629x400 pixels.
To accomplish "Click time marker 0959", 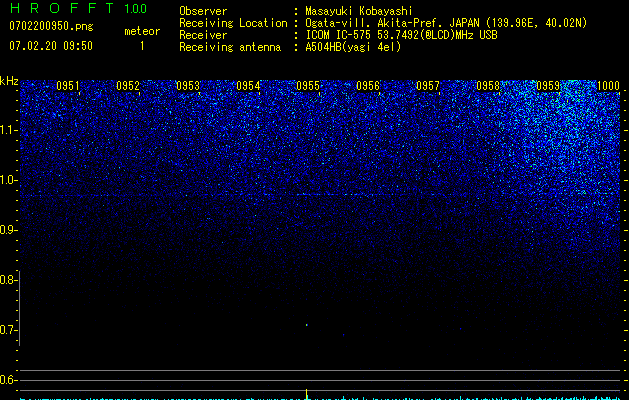I will [x=548, y=86].
